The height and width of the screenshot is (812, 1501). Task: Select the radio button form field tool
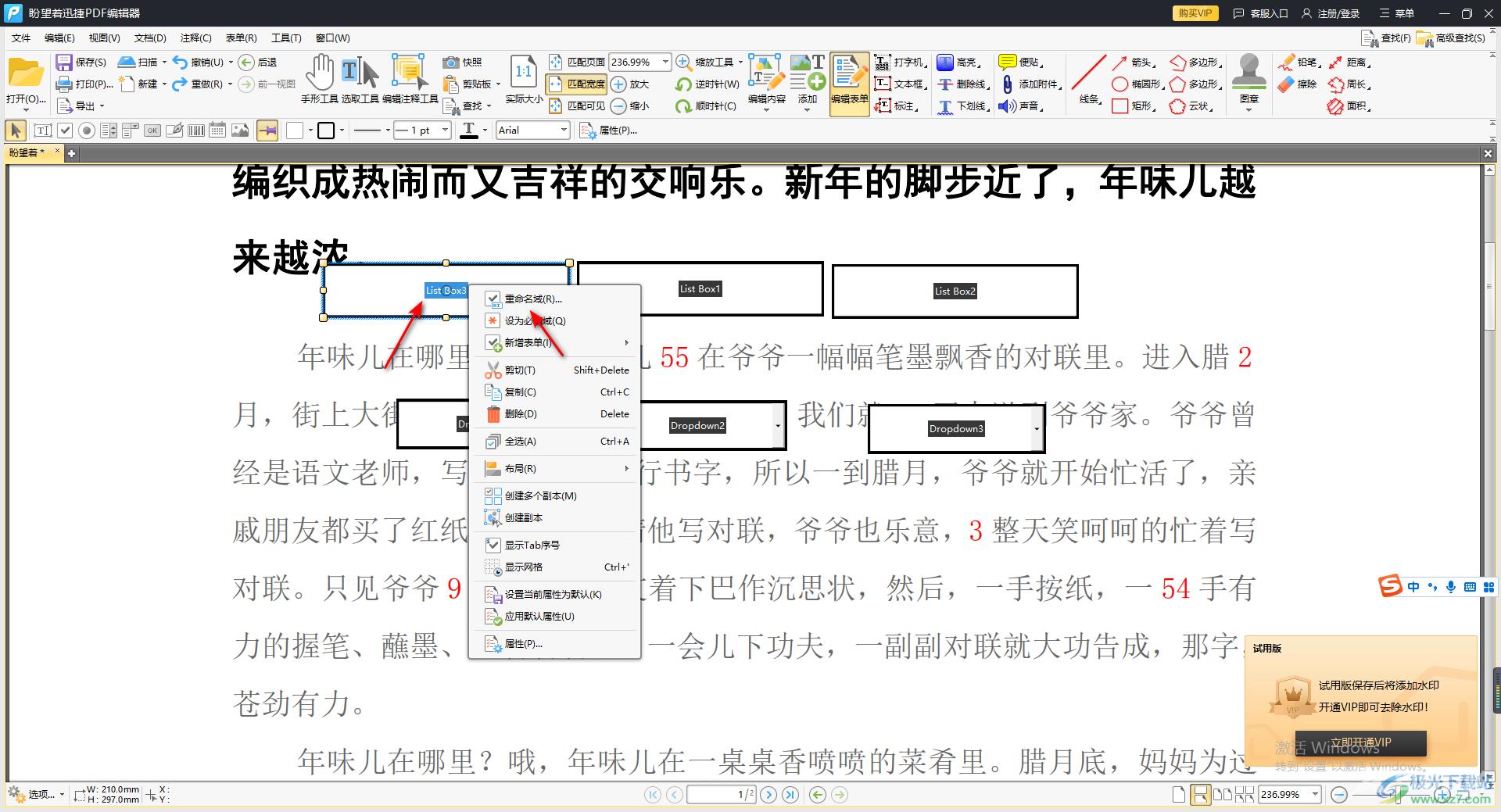pos(87,131)
